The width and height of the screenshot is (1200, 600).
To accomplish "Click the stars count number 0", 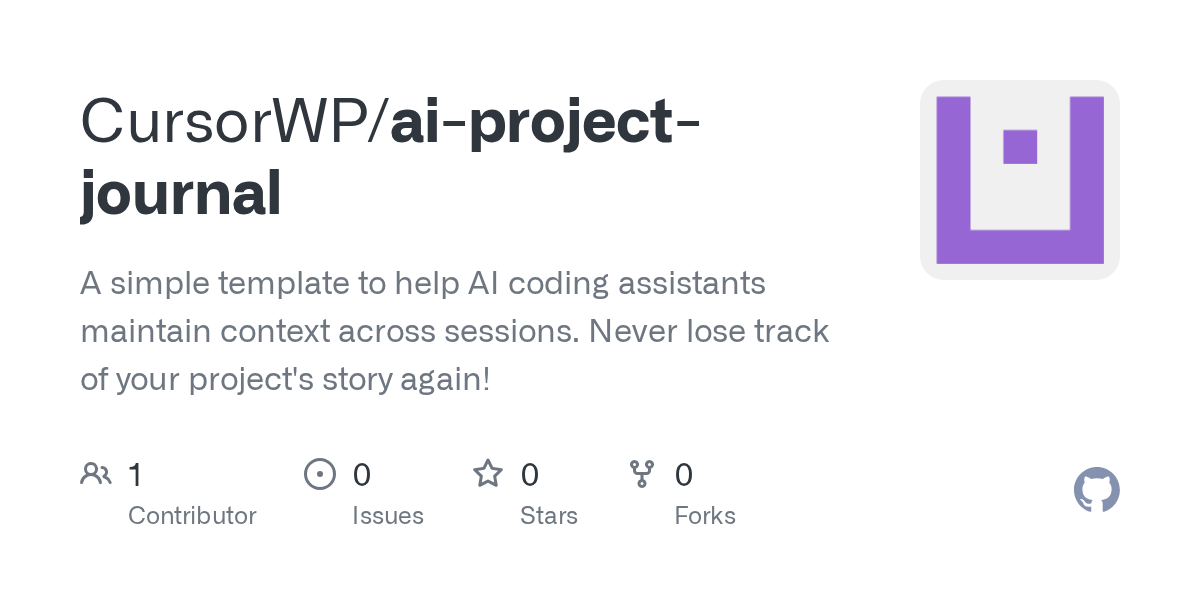I will point(530,475).
